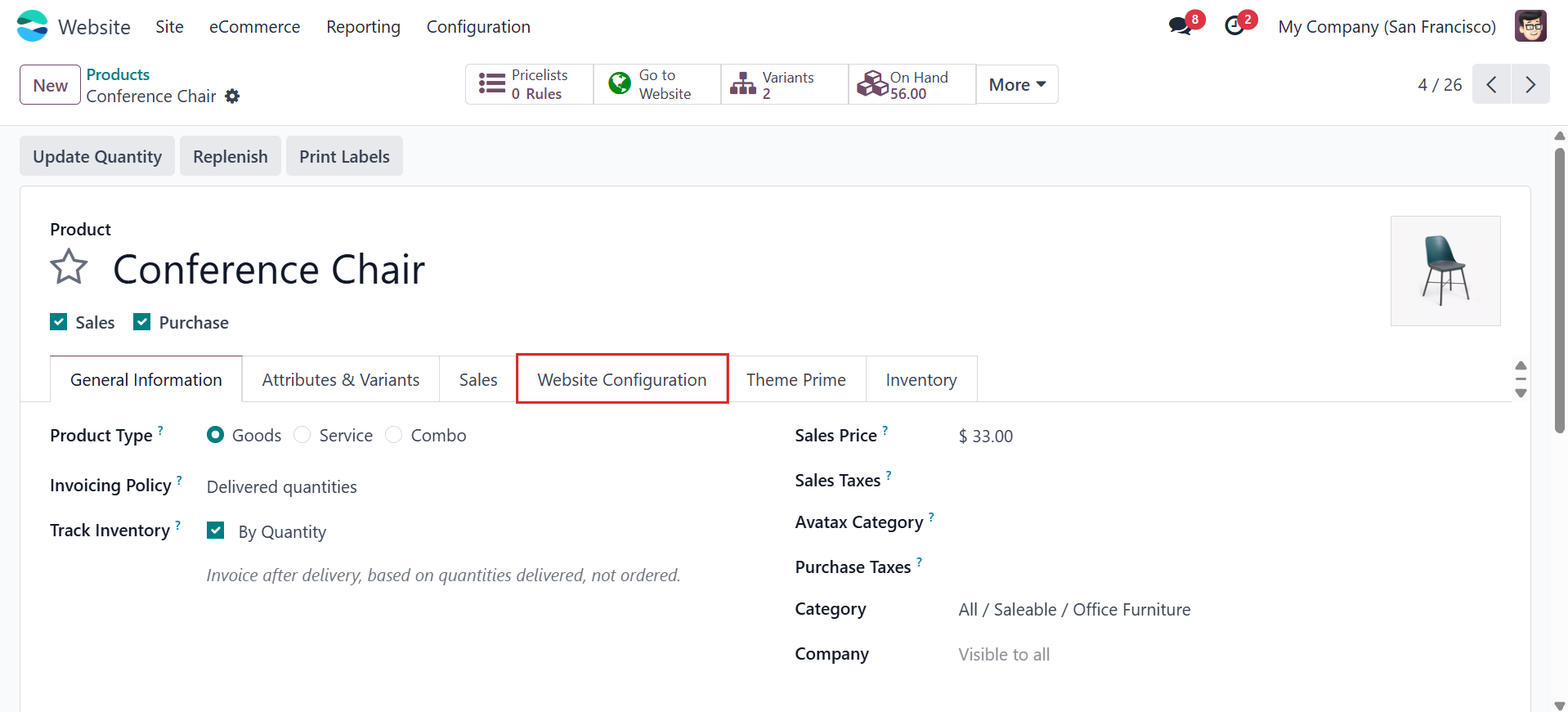Click the Product Type help question mark
1568x712 pixels.
[160, 430]
